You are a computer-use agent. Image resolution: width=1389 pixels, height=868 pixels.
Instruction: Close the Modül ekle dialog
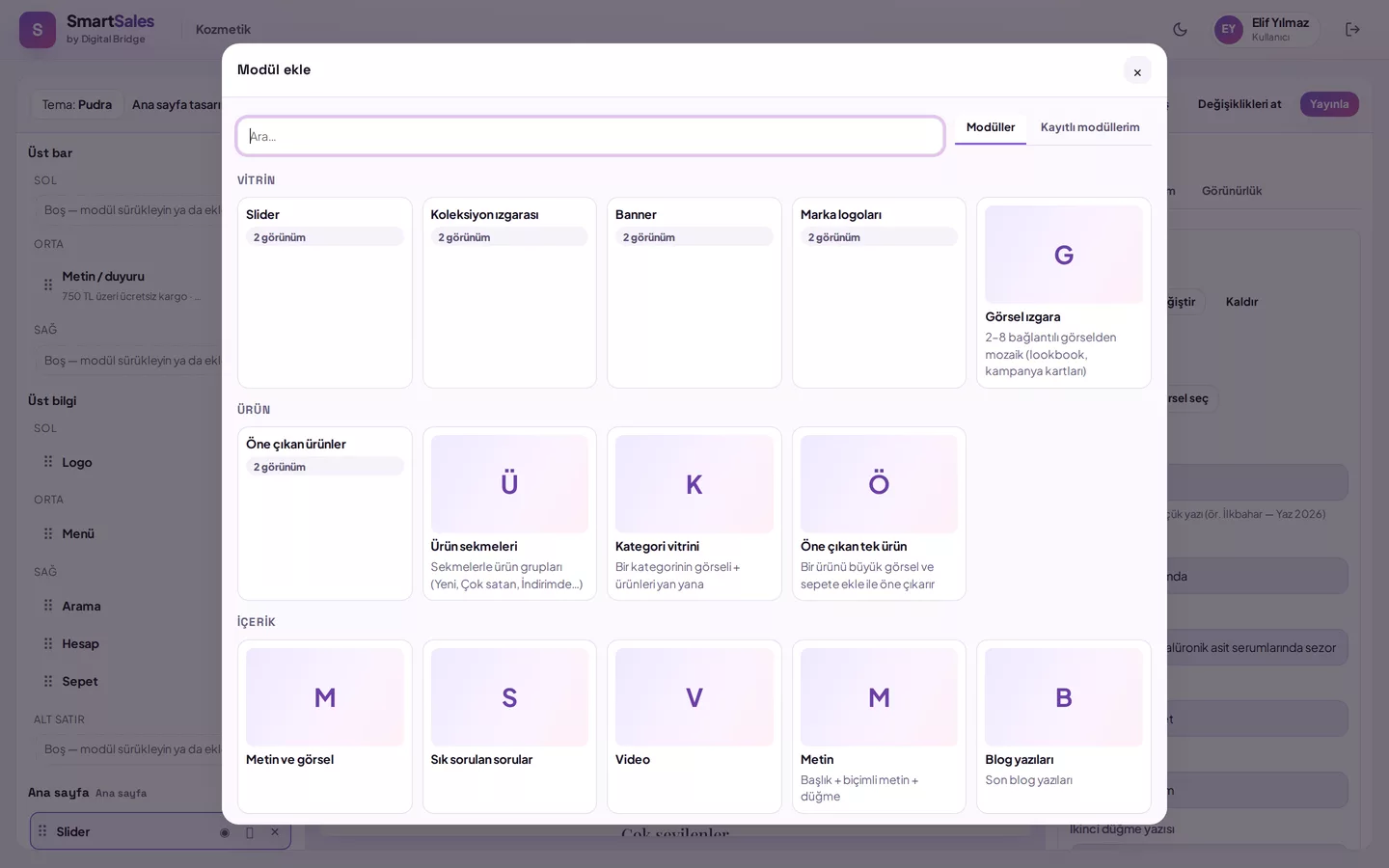(1137, 71)
